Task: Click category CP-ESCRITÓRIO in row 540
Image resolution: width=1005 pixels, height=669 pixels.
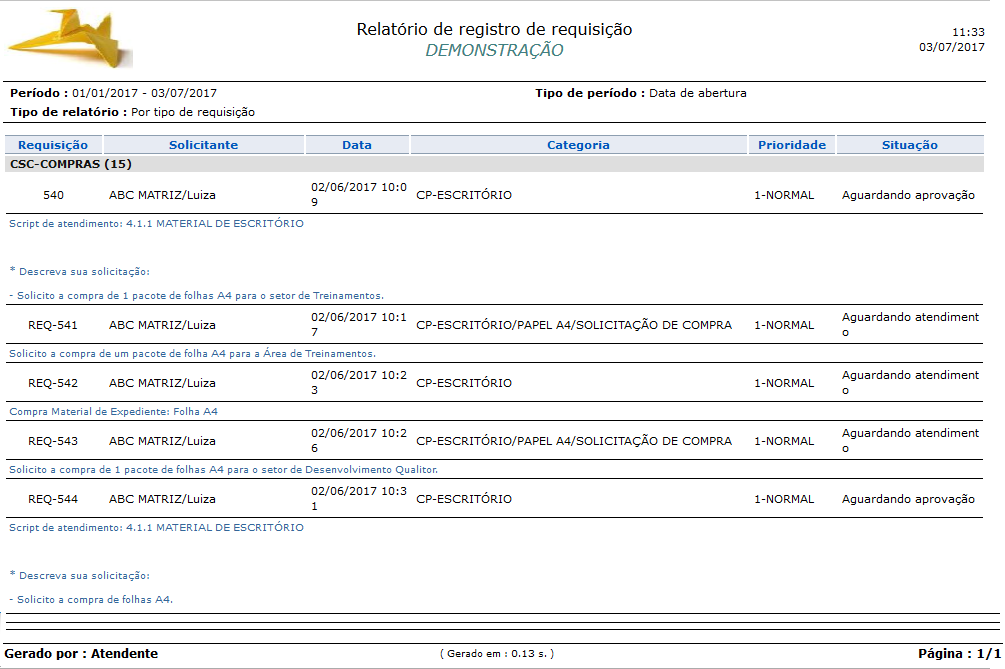Action: (x=464, y=195)
